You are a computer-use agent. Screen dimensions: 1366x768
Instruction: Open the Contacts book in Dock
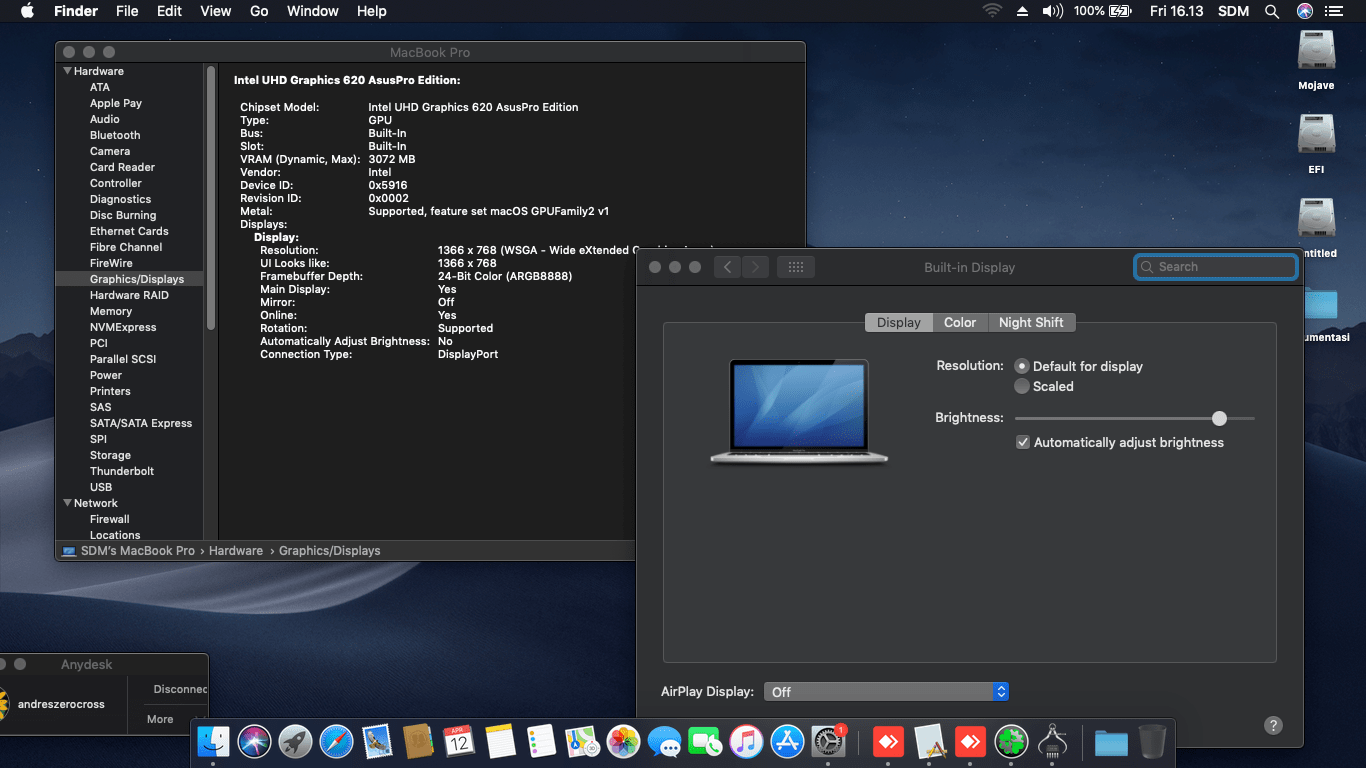click(x=418, y=741)
